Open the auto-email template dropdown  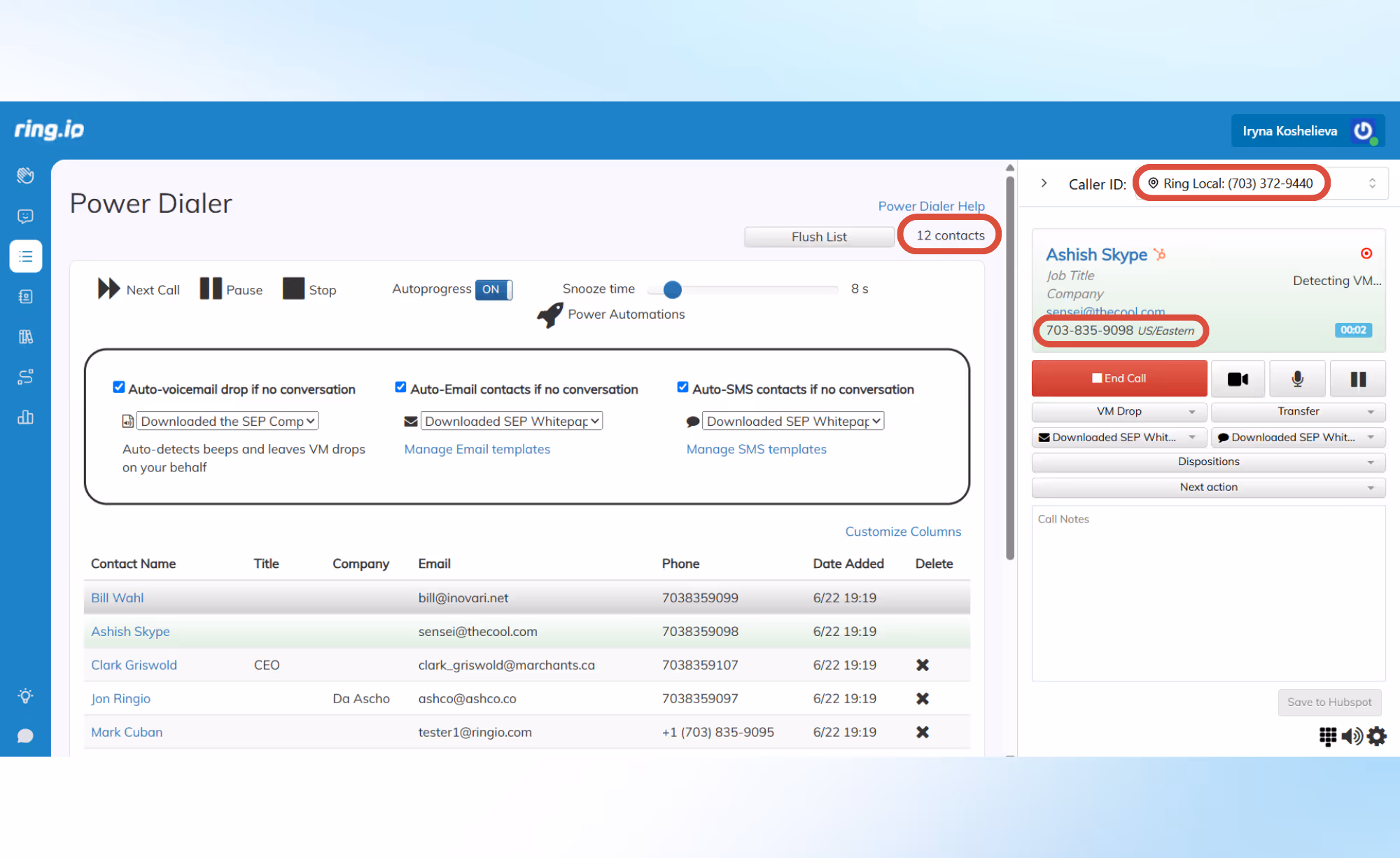512,421
